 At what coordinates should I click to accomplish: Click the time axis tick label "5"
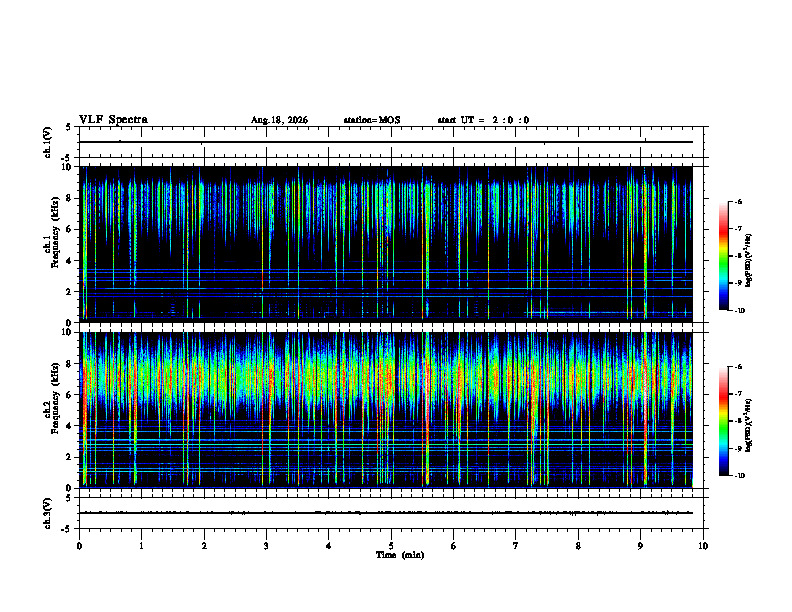[391, 546]
